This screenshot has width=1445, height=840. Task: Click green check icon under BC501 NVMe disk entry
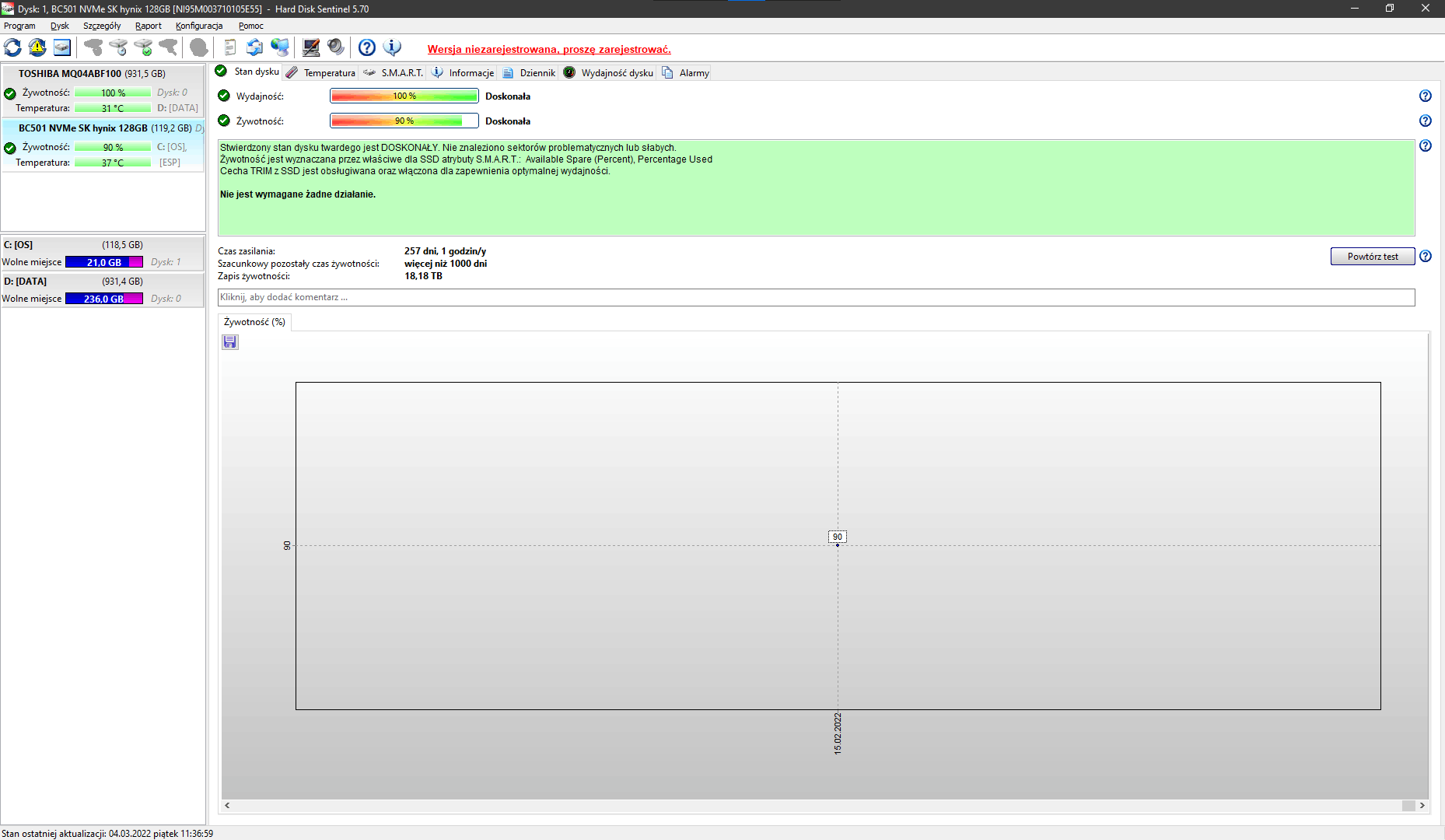pyautogui.click(x=10, y=148)
